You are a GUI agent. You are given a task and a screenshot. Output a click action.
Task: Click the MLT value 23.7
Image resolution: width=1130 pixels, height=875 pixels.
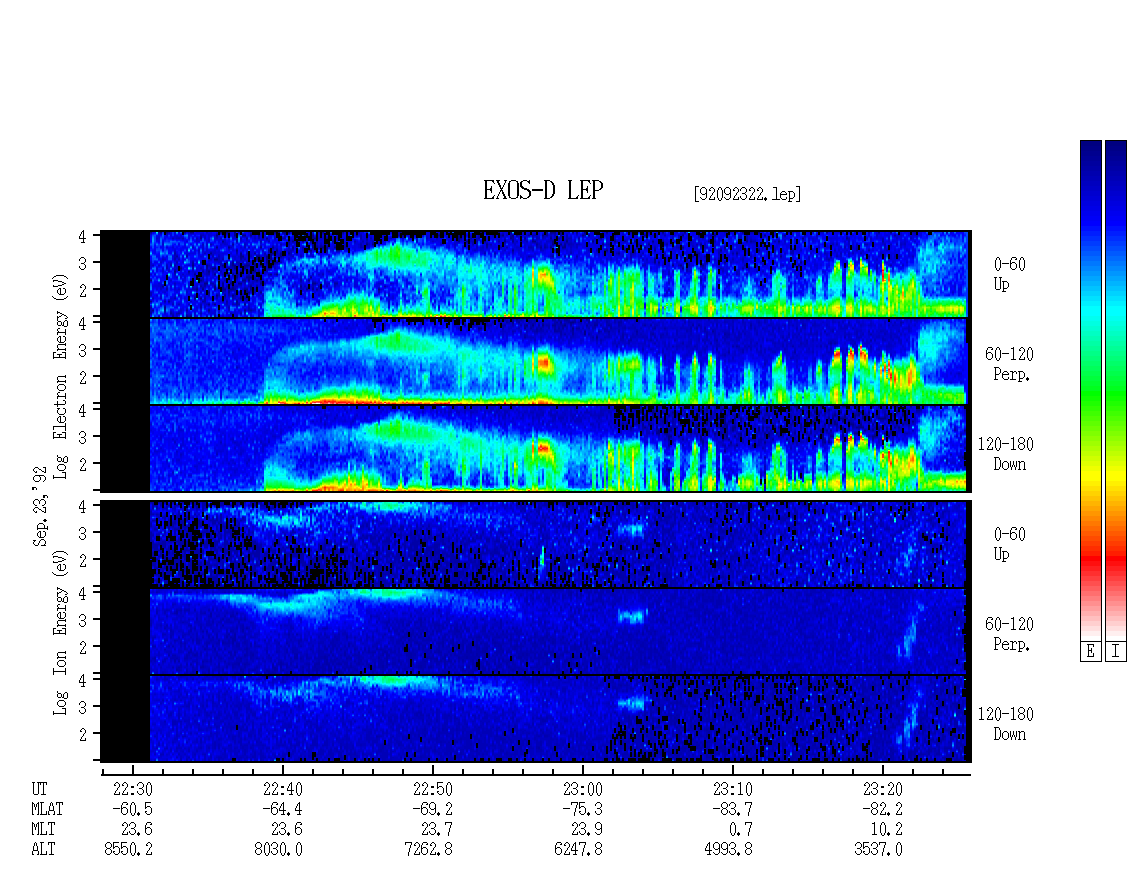click(x=437, y=830)
